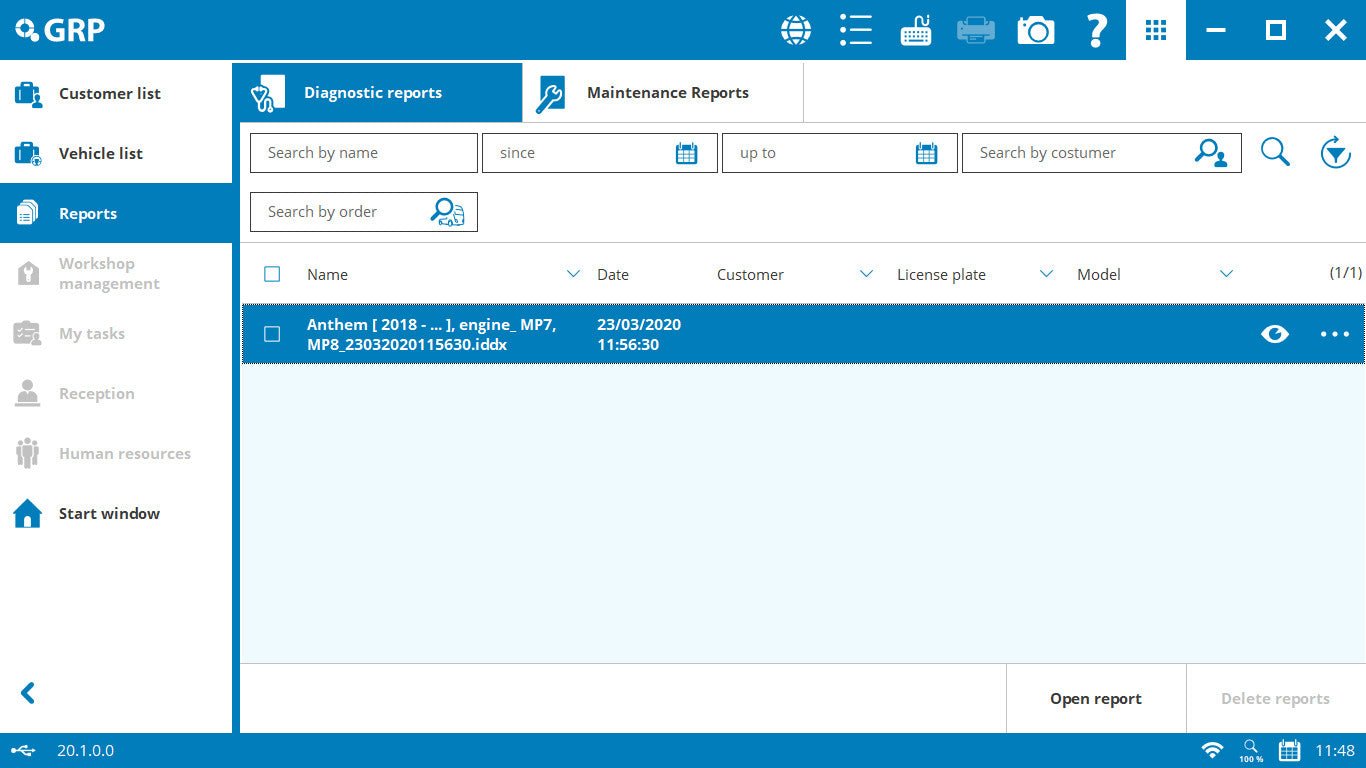Toggle the select-all checkbox in the table header
Screen dimensions: 1366x768
point(272,274)
